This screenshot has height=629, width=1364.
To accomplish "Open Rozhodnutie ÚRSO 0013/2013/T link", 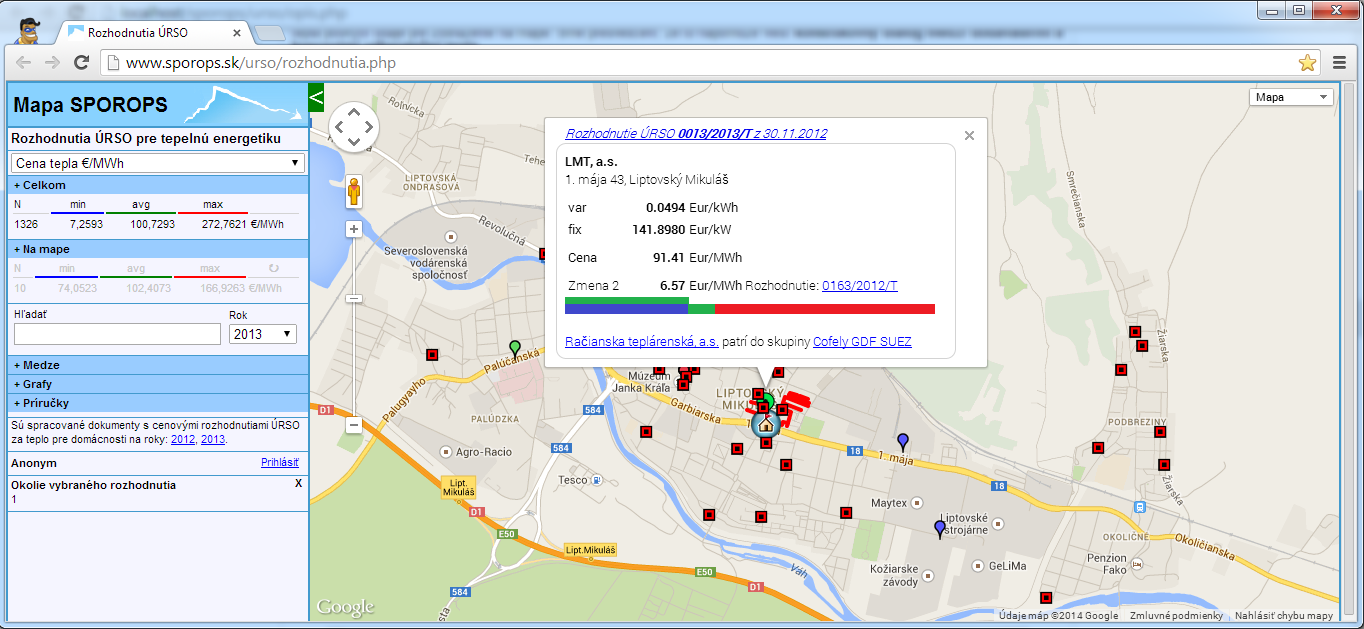I will pyautogui.click(x=696, y=133).
